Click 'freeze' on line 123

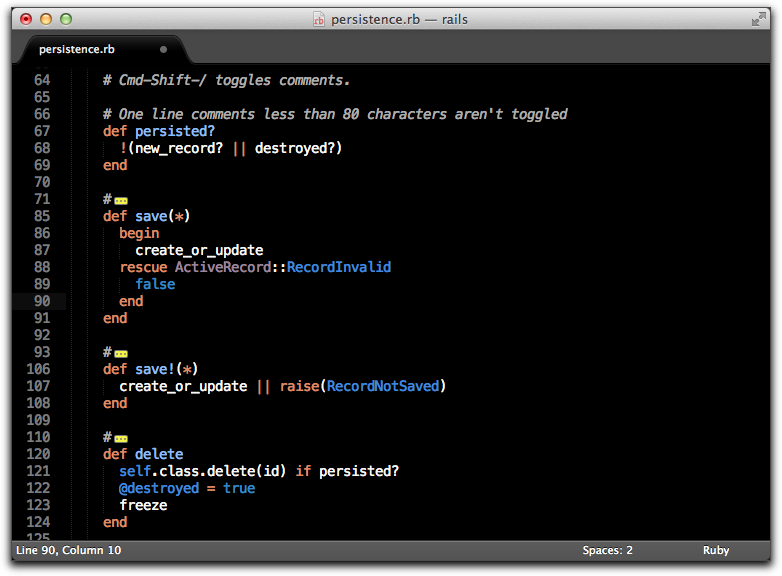[x=143, y=505]
